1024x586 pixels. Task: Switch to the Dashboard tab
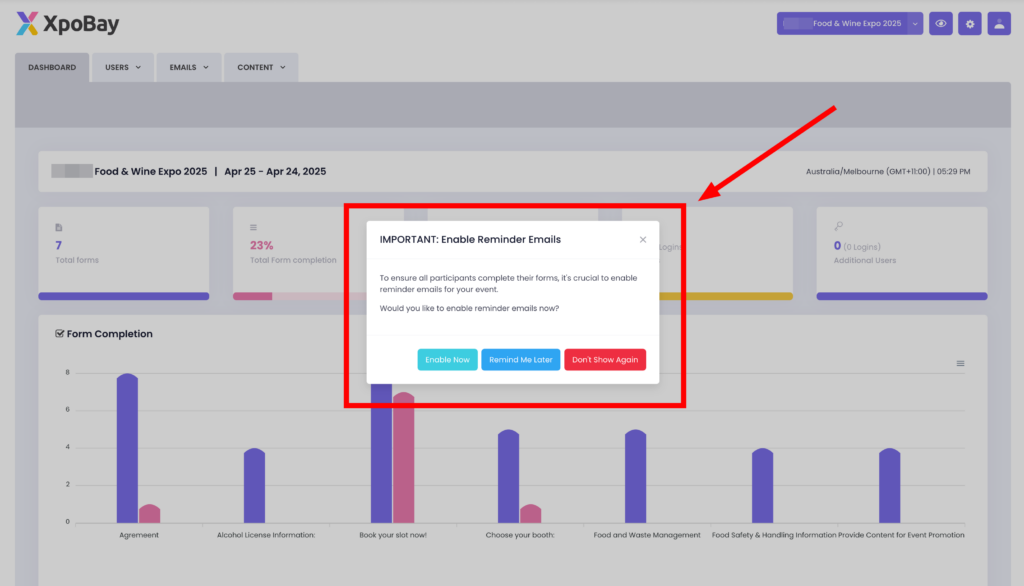51,68
